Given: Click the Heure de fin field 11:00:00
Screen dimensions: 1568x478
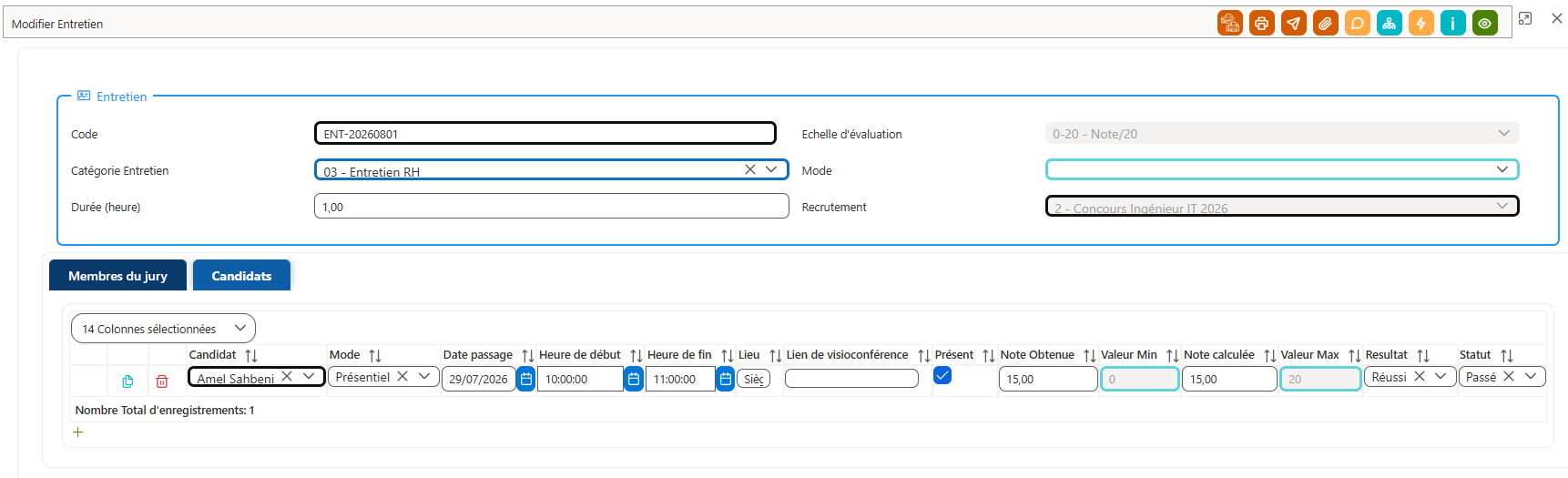Looking at the screenshot, I should point(681,379).
